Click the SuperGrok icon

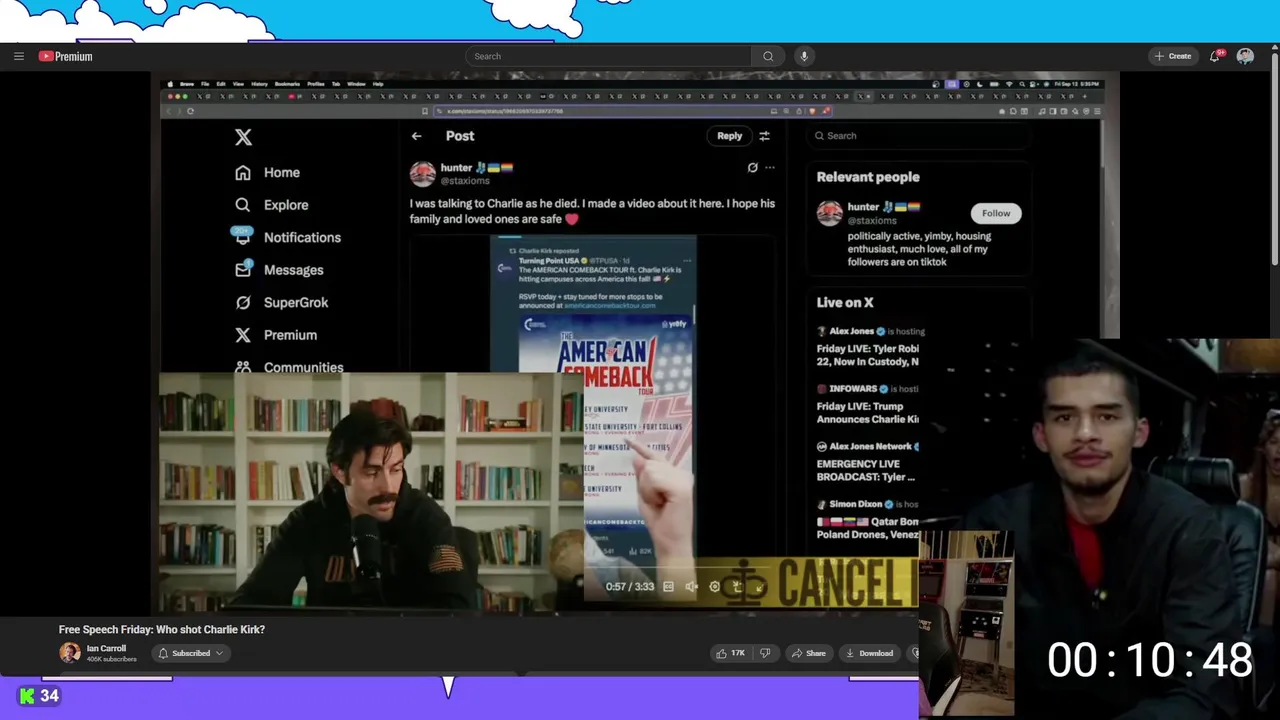coord(243,302)
